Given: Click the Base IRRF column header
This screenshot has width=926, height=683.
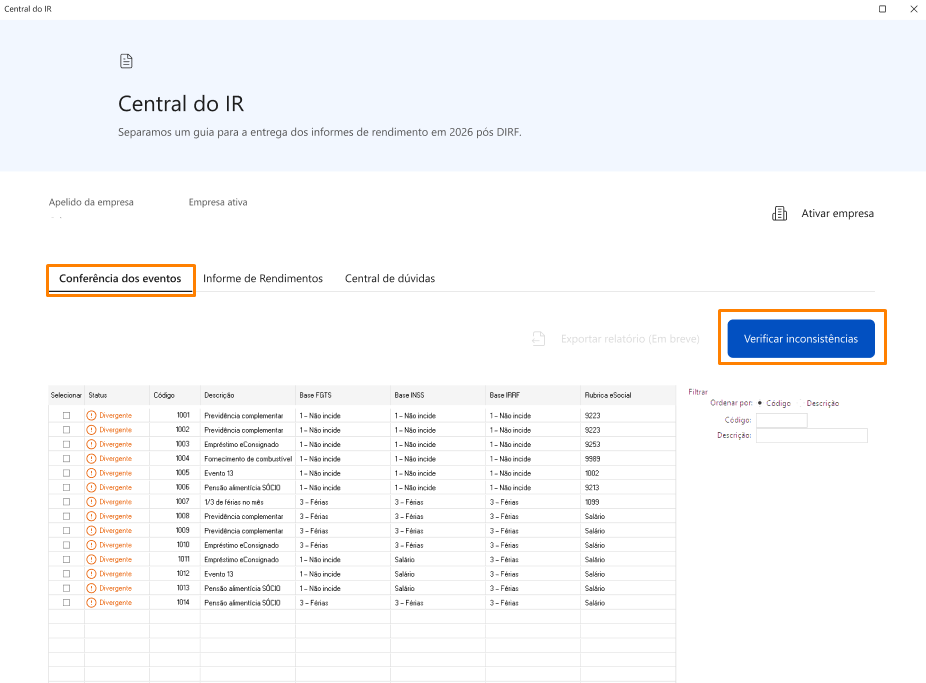Looking at the screenshot, I should 533,396.
